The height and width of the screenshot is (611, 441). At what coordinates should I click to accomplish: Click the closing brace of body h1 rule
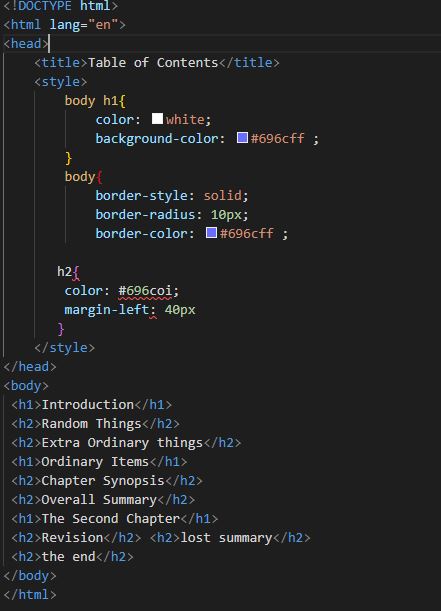[69, 158]
